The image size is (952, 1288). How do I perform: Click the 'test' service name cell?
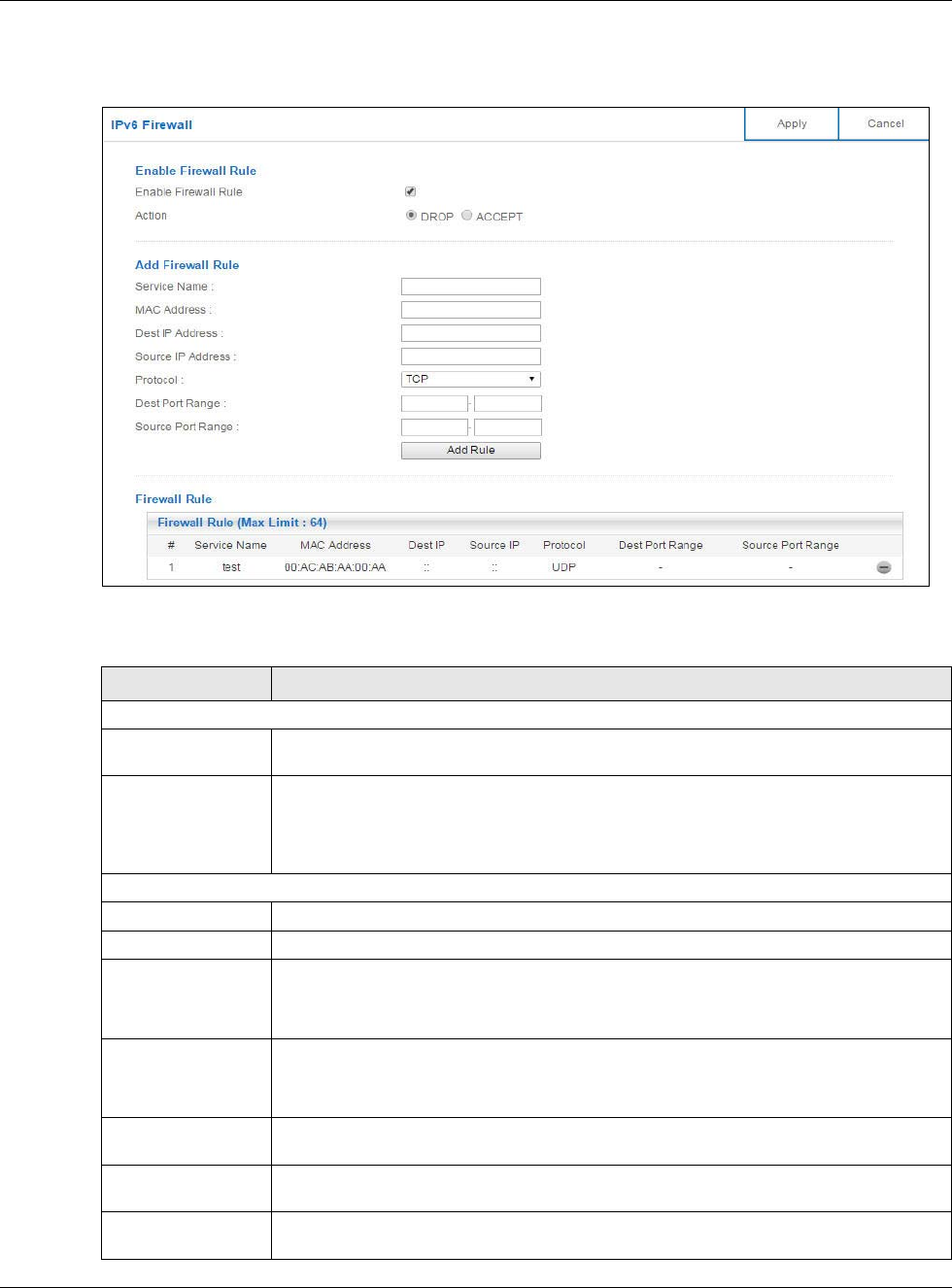pyautogui.click(x=231, y=567)
